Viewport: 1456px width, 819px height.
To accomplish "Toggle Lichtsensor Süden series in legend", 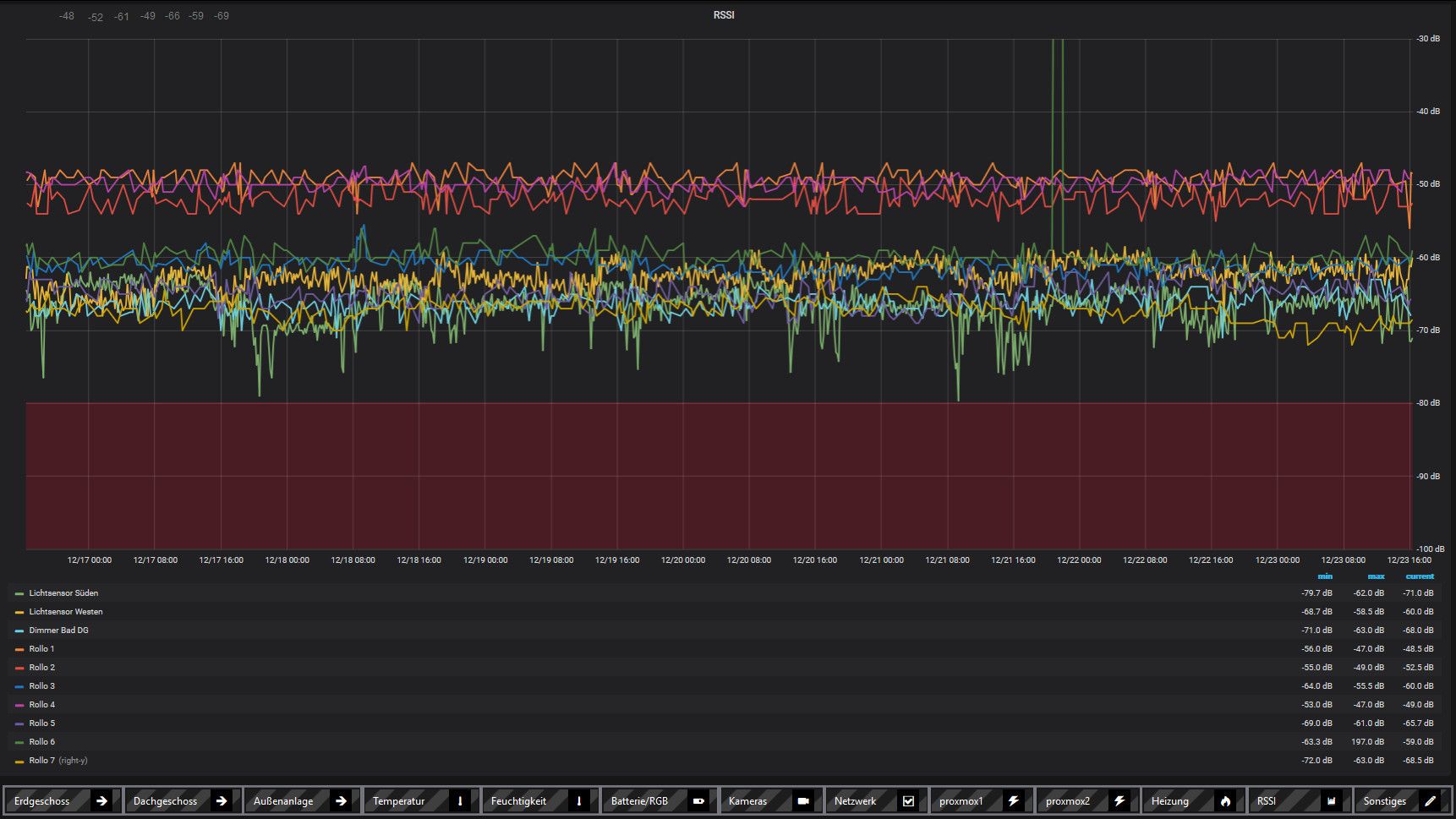I will [63, 593].
